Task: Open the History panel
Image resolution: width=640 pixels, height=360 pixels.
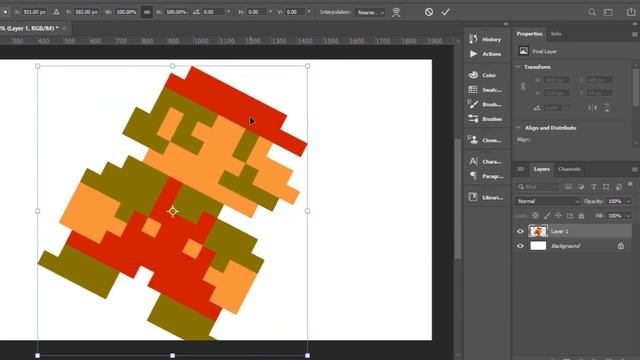Action: pos(485,39)
